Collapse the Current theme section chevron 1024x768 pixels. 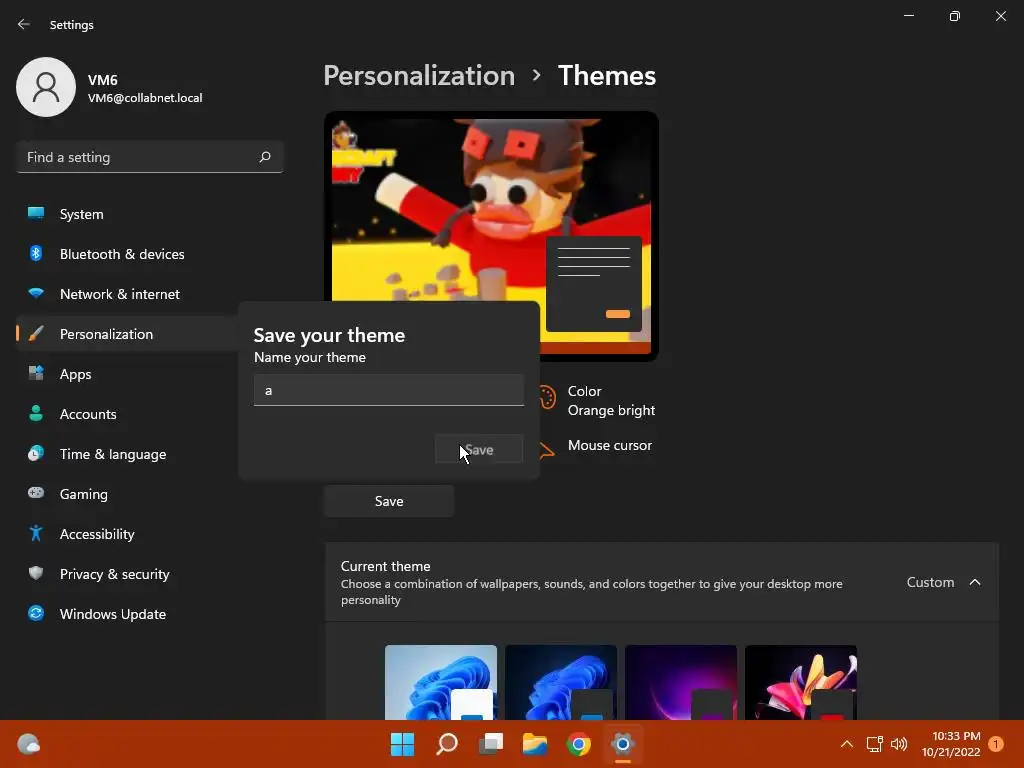click(975, 582)
